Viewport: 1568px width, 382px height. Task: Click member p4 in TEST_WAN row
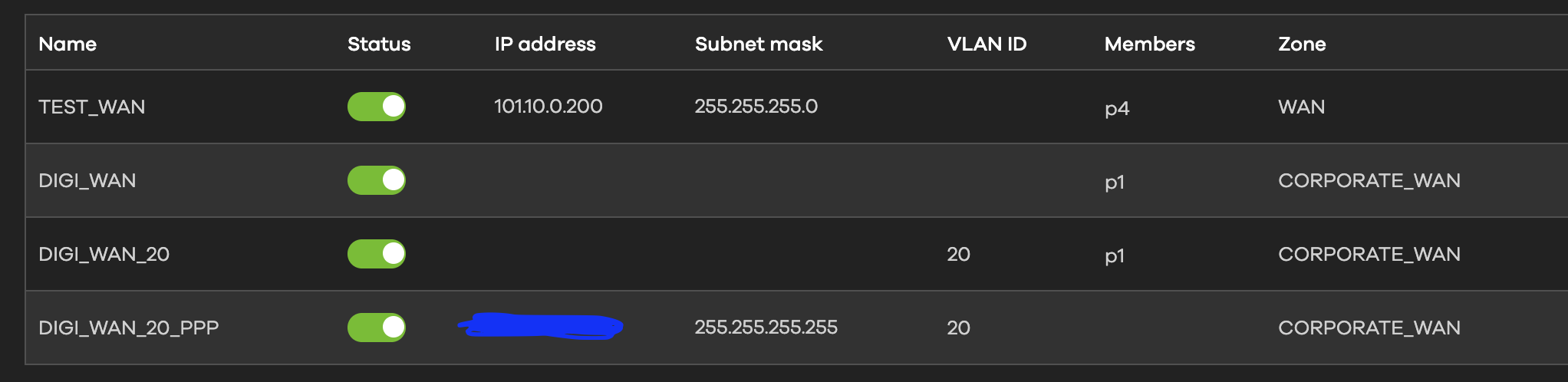point(1117,108)
